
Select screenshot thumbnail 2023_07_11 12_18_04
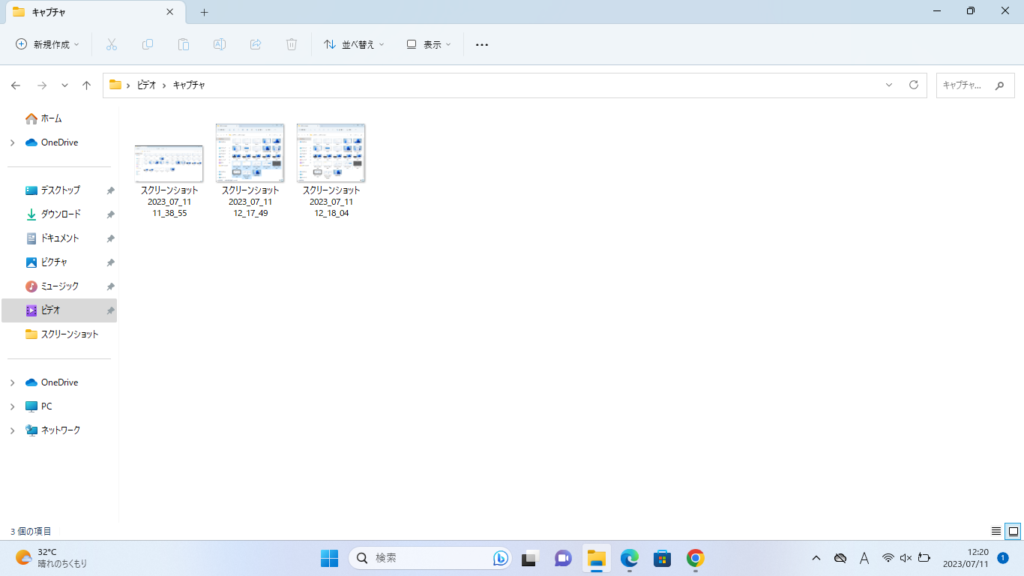pyautogui.click(x=331, y=154)
